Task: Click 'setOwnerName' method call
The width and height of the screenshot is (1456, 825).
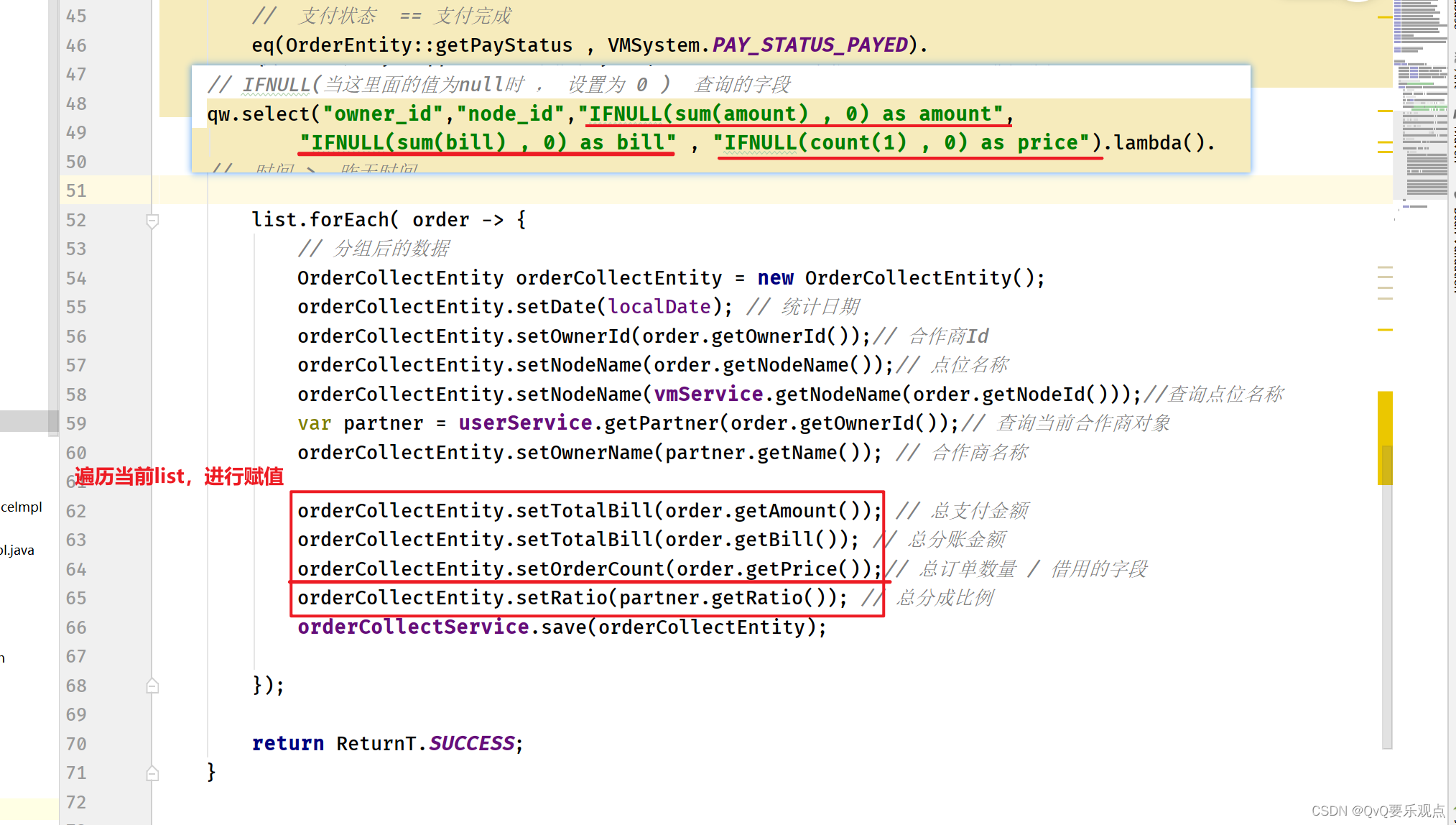Action: click(x=585, y=452)
